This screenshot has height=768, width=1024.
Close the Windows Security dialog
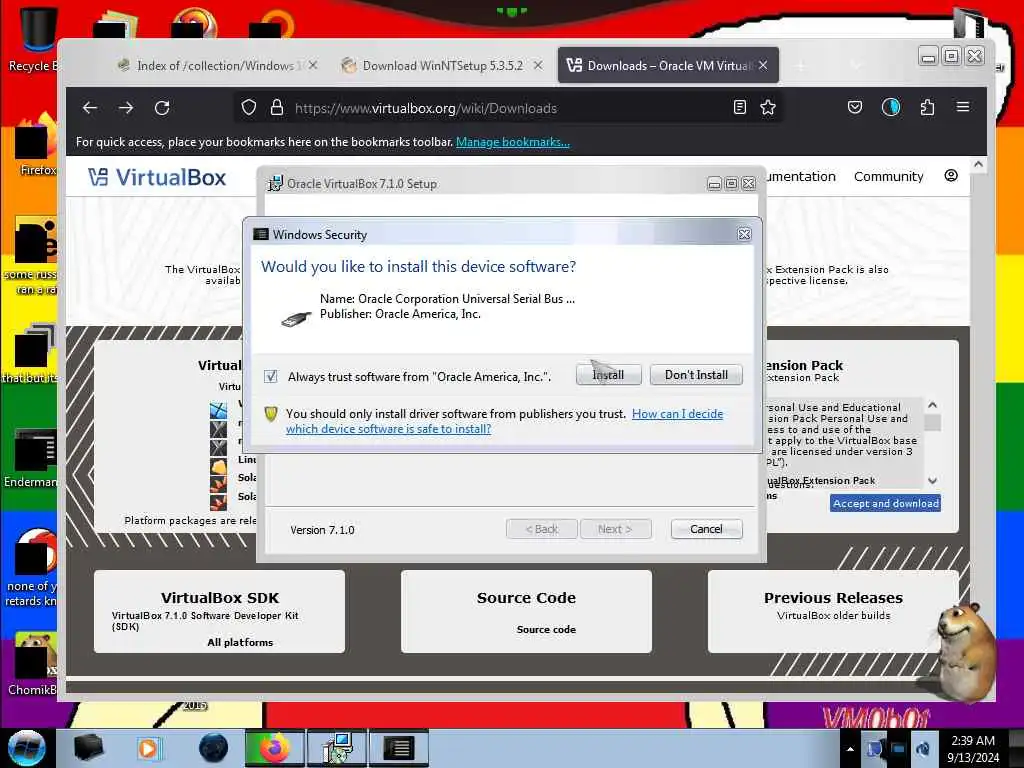[744, 234]
